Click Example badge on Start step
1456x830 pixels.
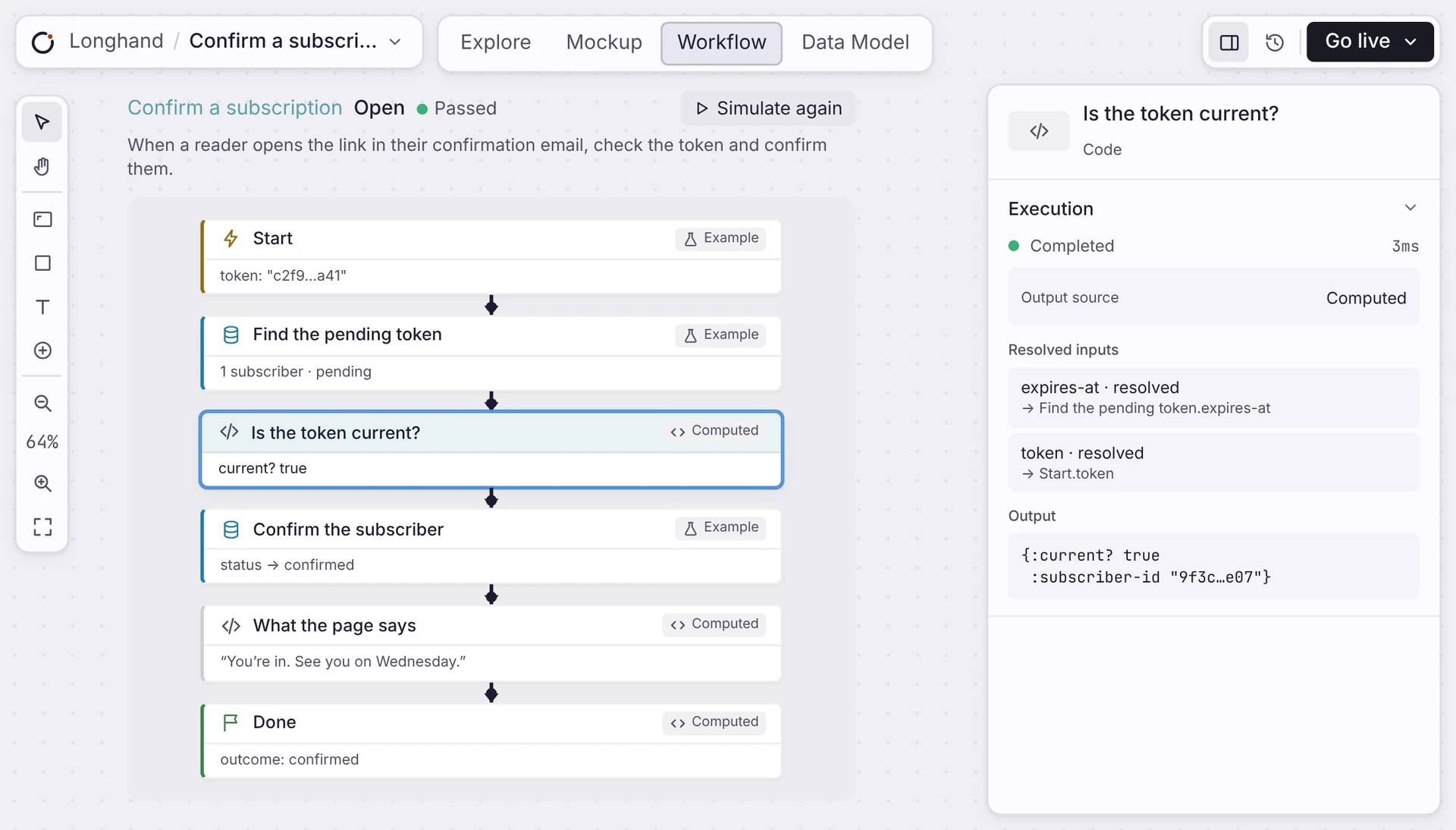click(x=720, y=238)
